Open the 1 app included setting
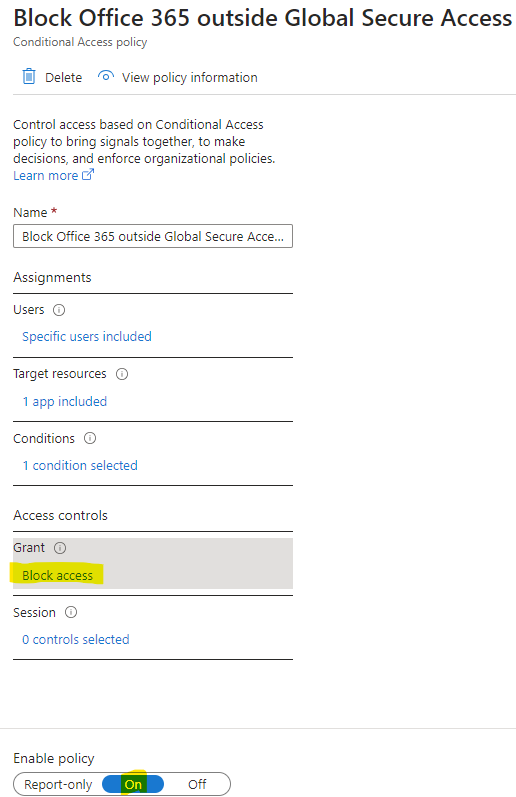 tap(65, 402)
